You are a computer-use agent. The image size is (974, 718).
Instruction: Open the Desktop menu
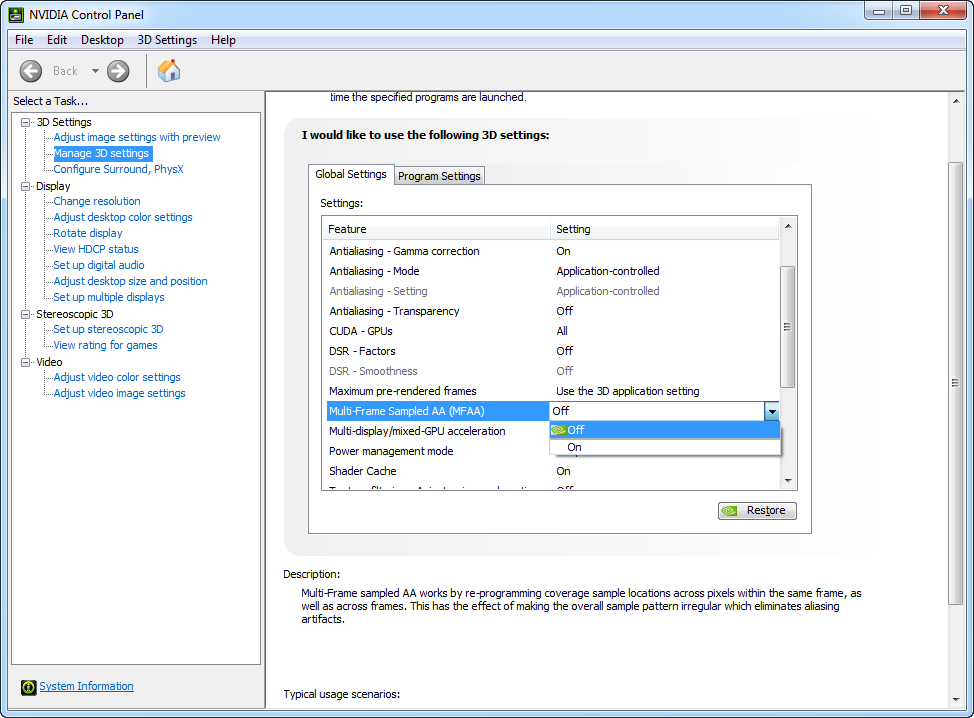coord(102,40)
